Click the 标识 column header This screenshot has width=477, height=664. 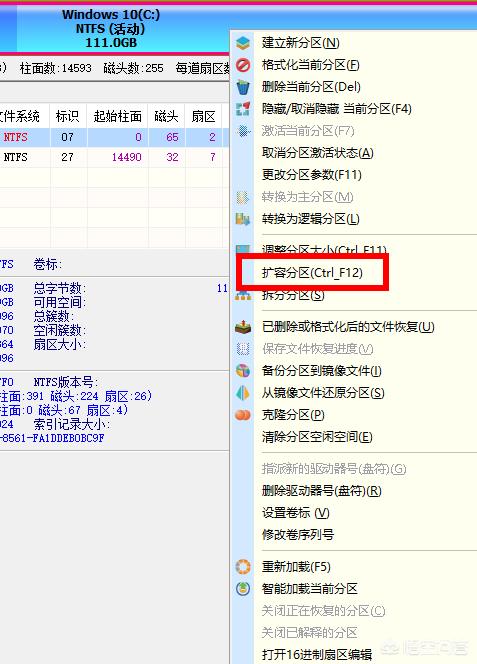67,116
